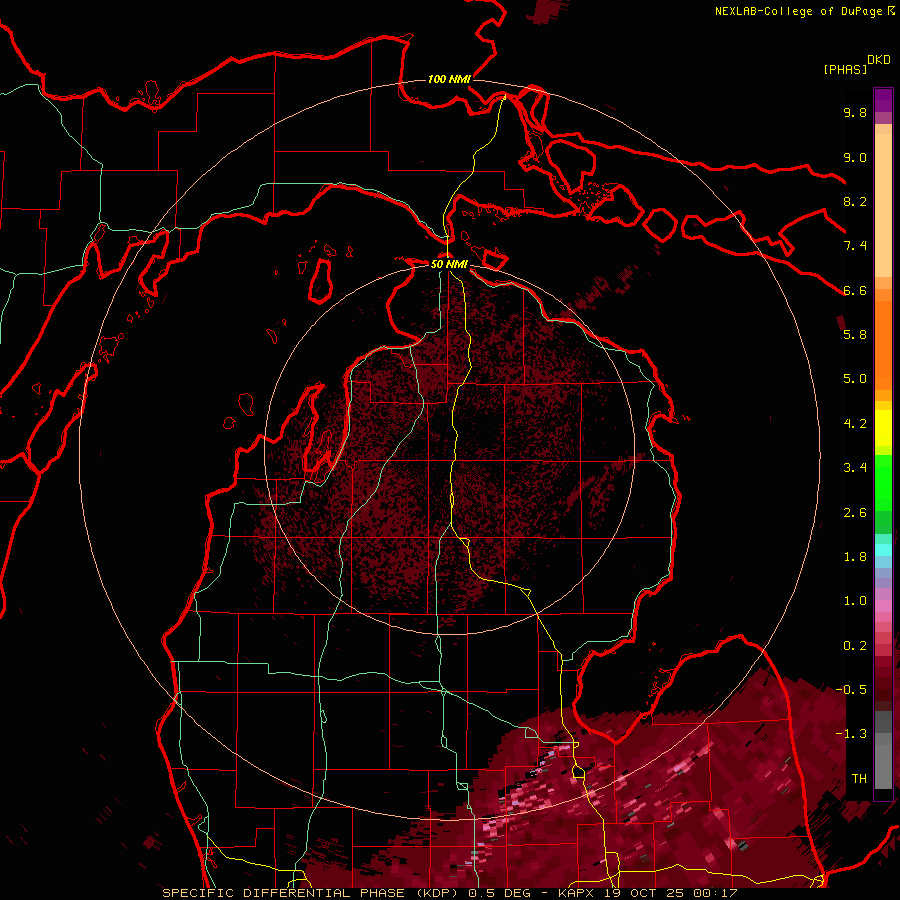The width and height of the screenshot is (900, 900).
Task: Pick the cyan segment of the color bar
Action: 883,550
